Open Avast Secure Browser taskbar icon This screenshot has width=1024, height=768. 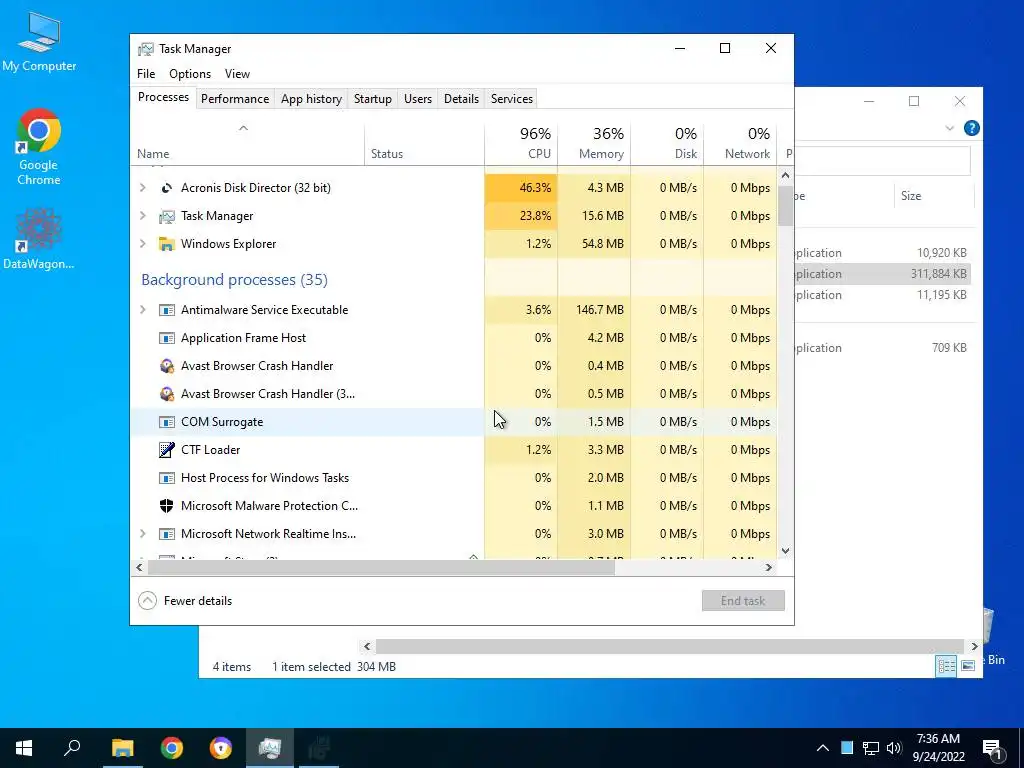[x=221, y=748]
